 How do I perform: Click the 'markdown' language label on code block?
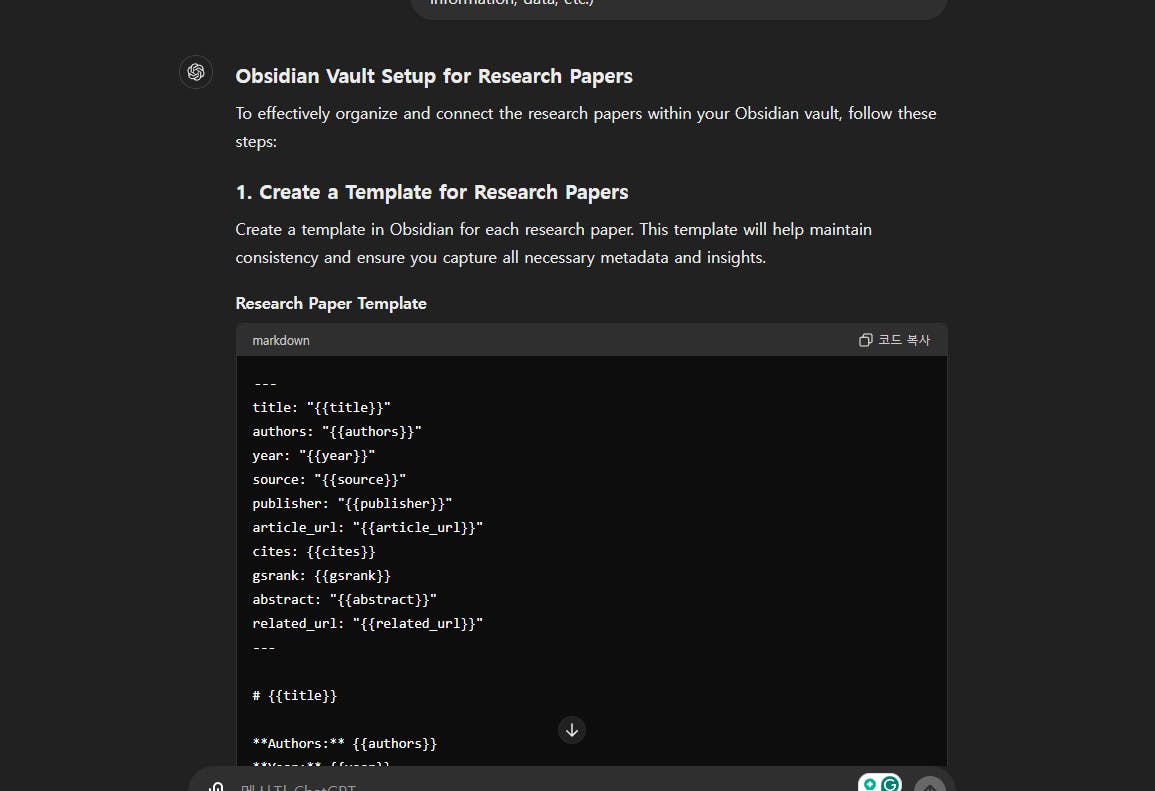(x=281, y=340)
